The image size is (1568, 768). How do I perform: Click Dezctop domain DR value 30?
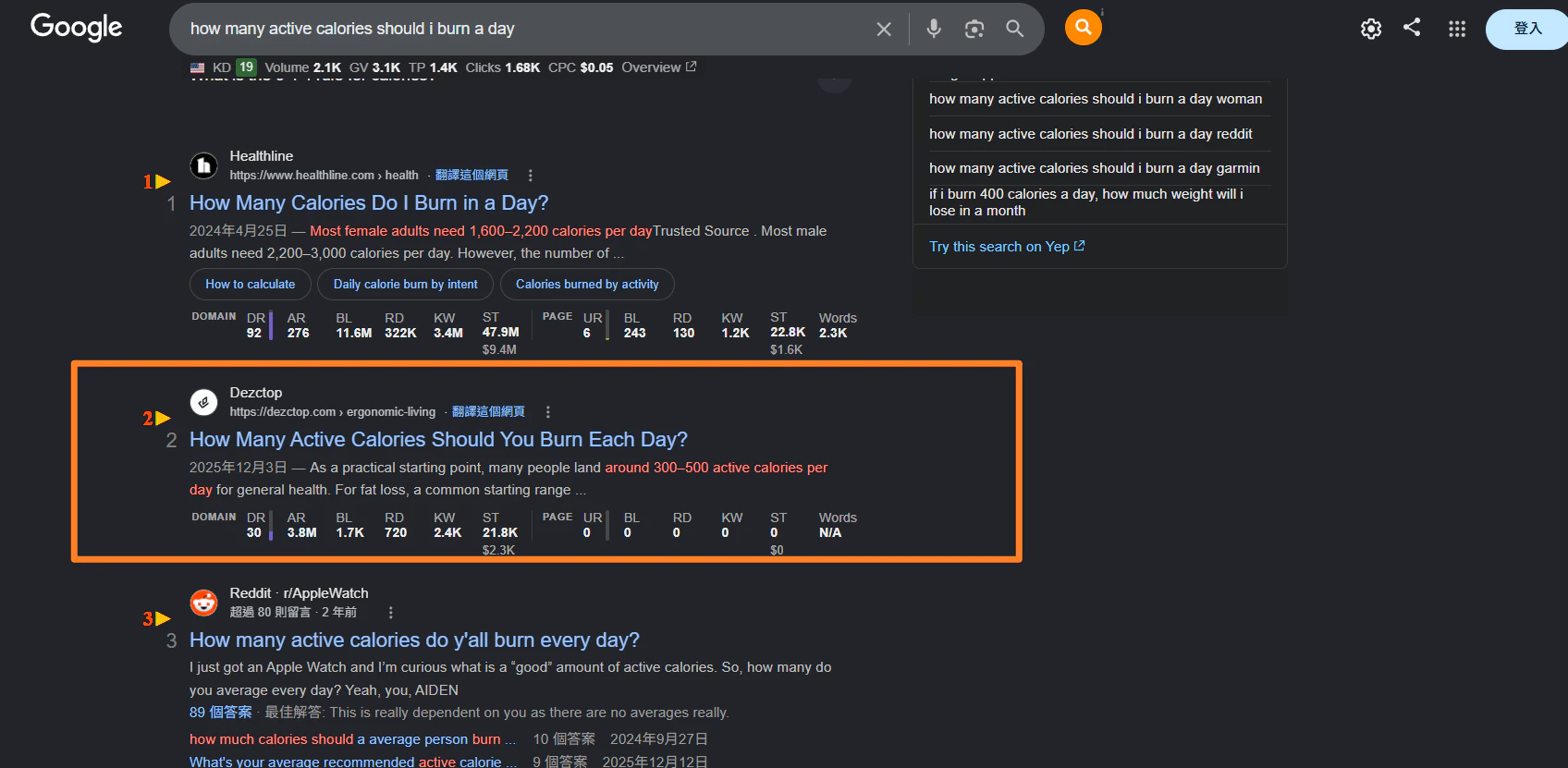[254, 532]
